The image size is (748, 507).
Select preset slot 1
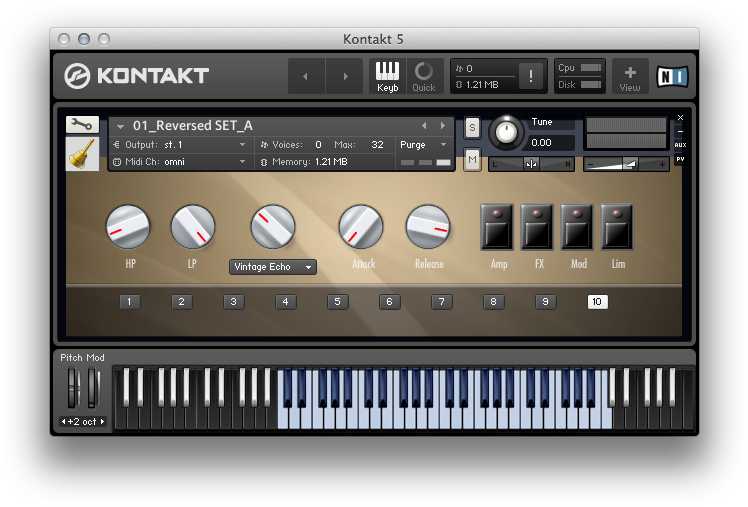tap(129, 301)
